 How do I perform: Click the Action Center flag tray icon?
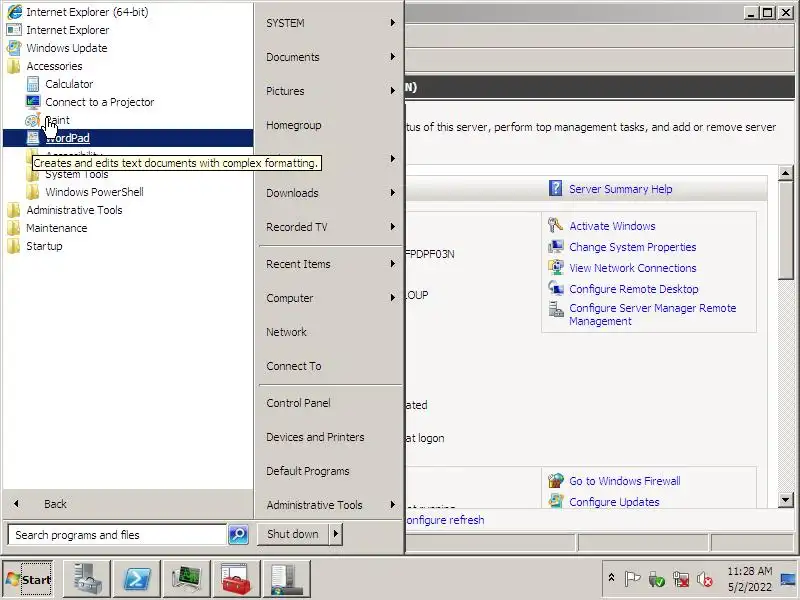632,579
